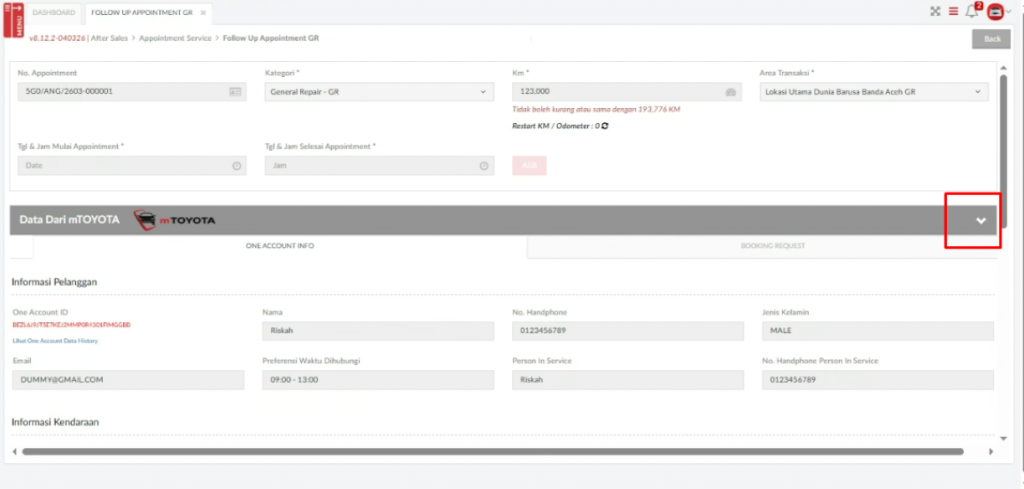The height and width of the screenshot is (489, 1024).
Task: Open the notifications bell
Action: tap(971, 12)
